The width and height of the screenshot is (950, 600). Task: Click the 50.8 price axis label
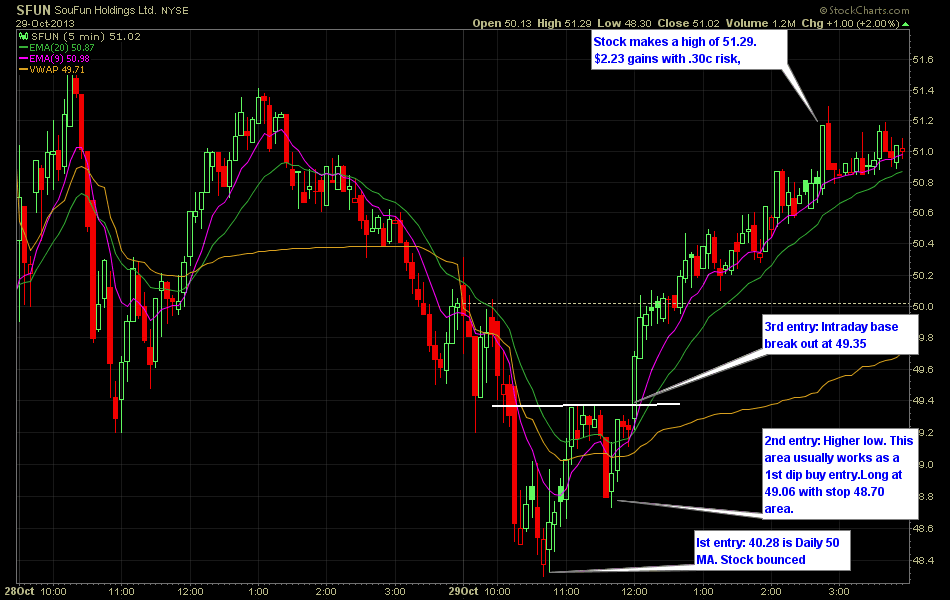(923, 183)
